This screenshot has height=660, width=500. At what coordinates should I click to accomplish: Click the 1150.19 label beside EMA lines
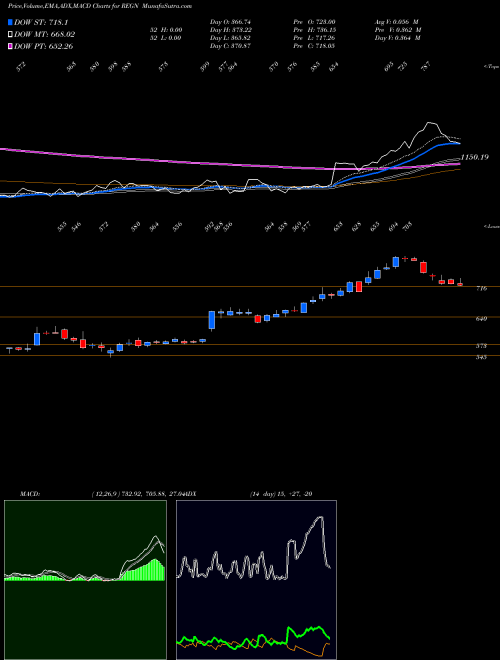tap(474, 157)
